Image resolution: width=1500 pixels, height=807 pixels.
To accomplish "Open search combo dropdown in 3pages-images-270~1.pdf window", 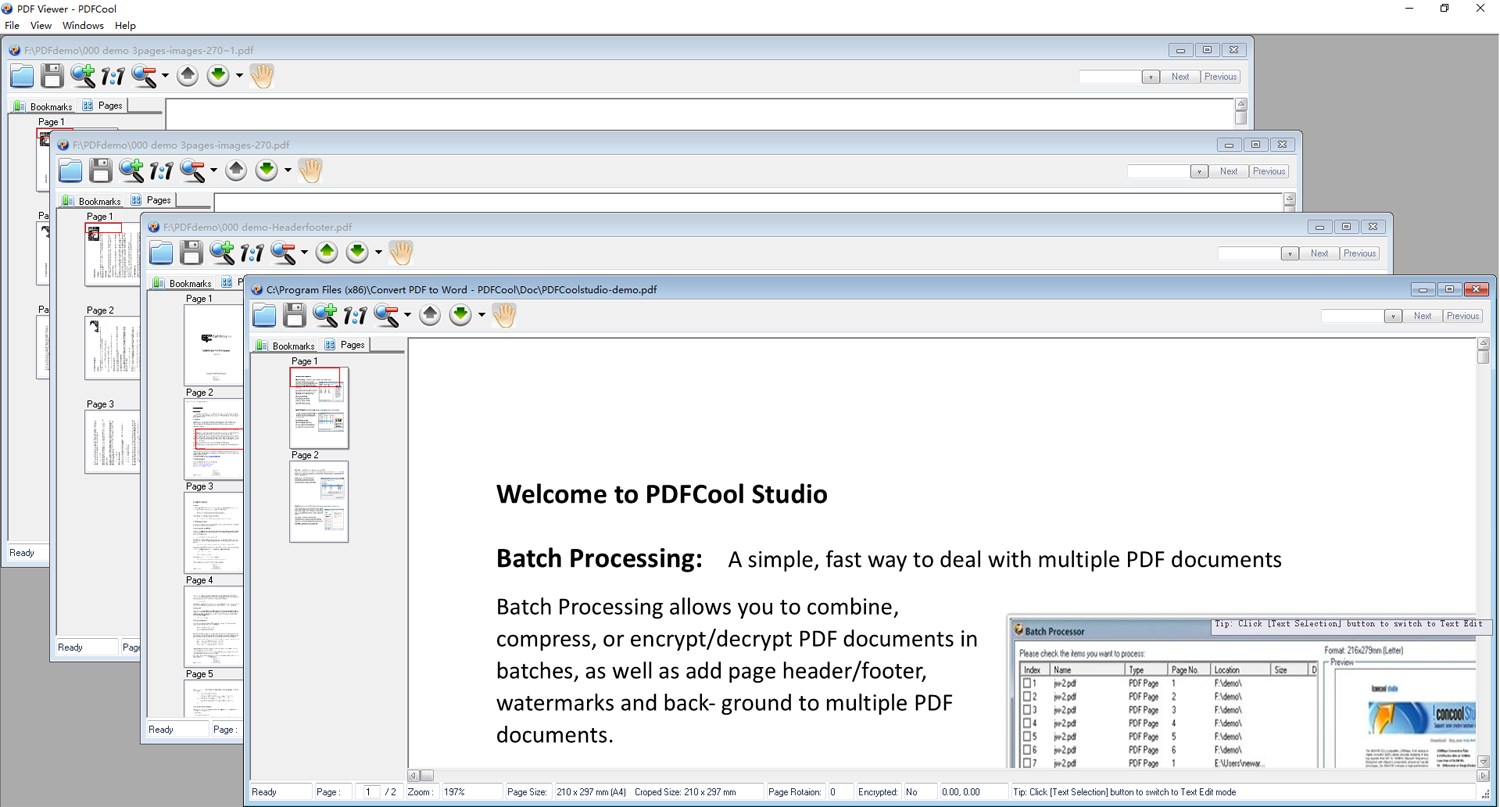I will click(1151, 77).
